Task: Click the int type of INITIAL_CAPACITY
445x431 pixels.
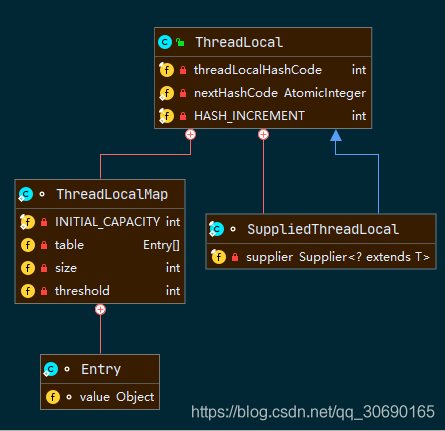Action: [173, 222]
